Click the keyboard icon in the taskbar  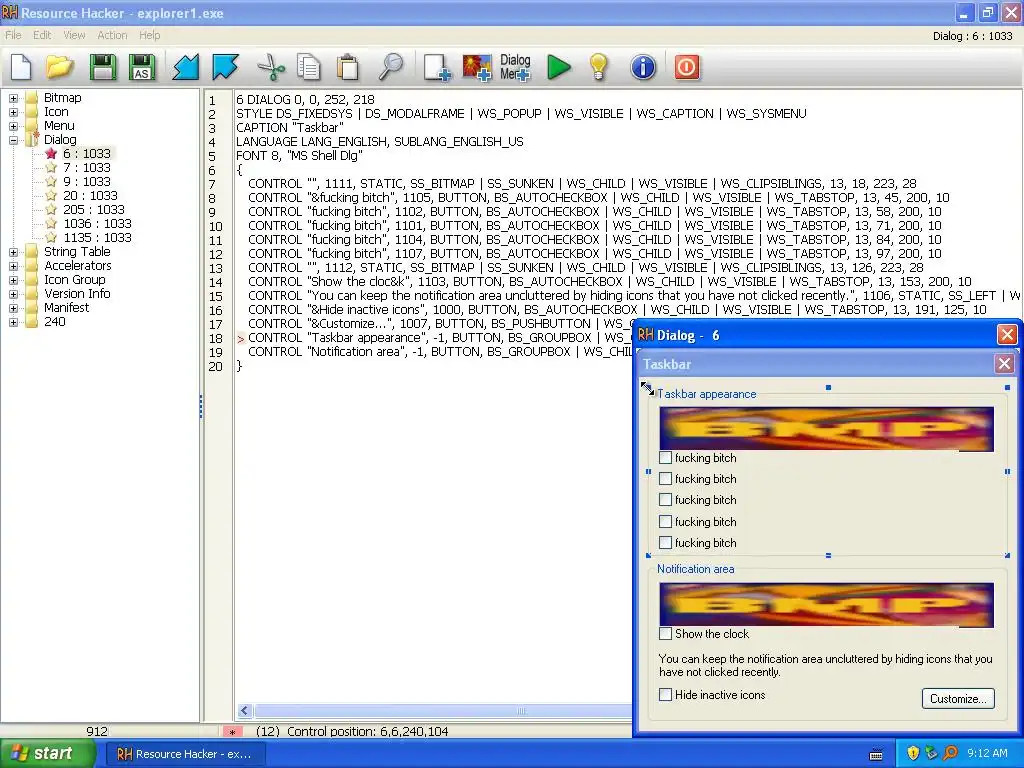[x=876, y=754]
